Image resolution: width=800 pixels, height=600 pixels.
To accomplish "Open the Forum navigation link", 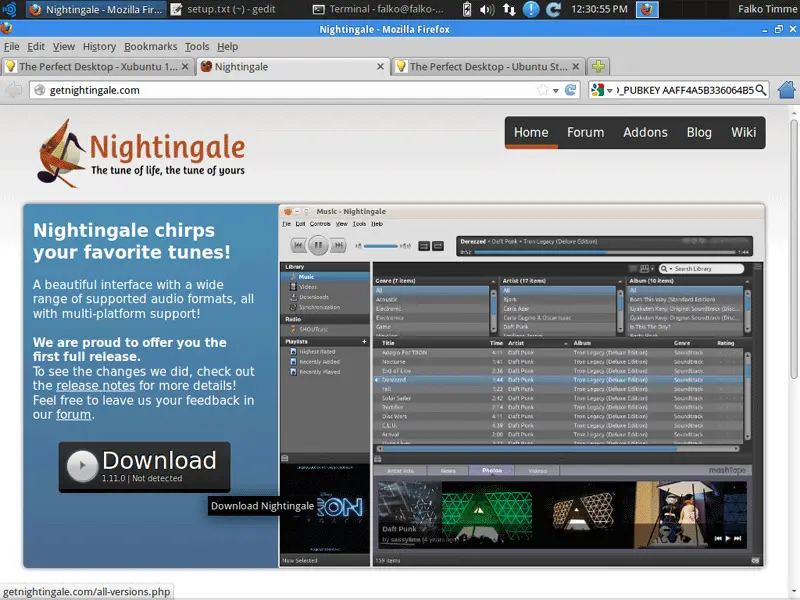I will (585, 133).
